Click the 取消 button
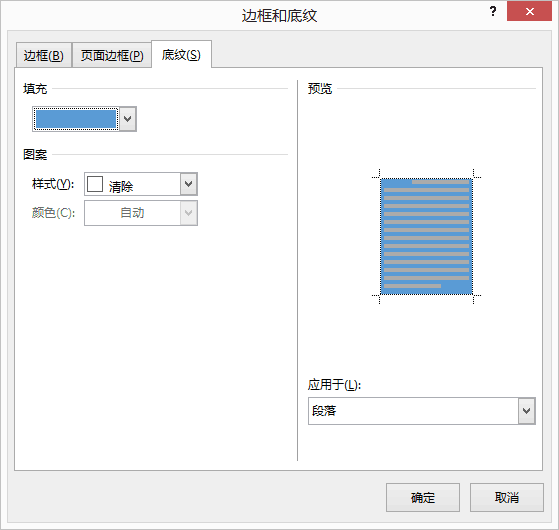Screen dimensions: 559x530 point(507,498)
